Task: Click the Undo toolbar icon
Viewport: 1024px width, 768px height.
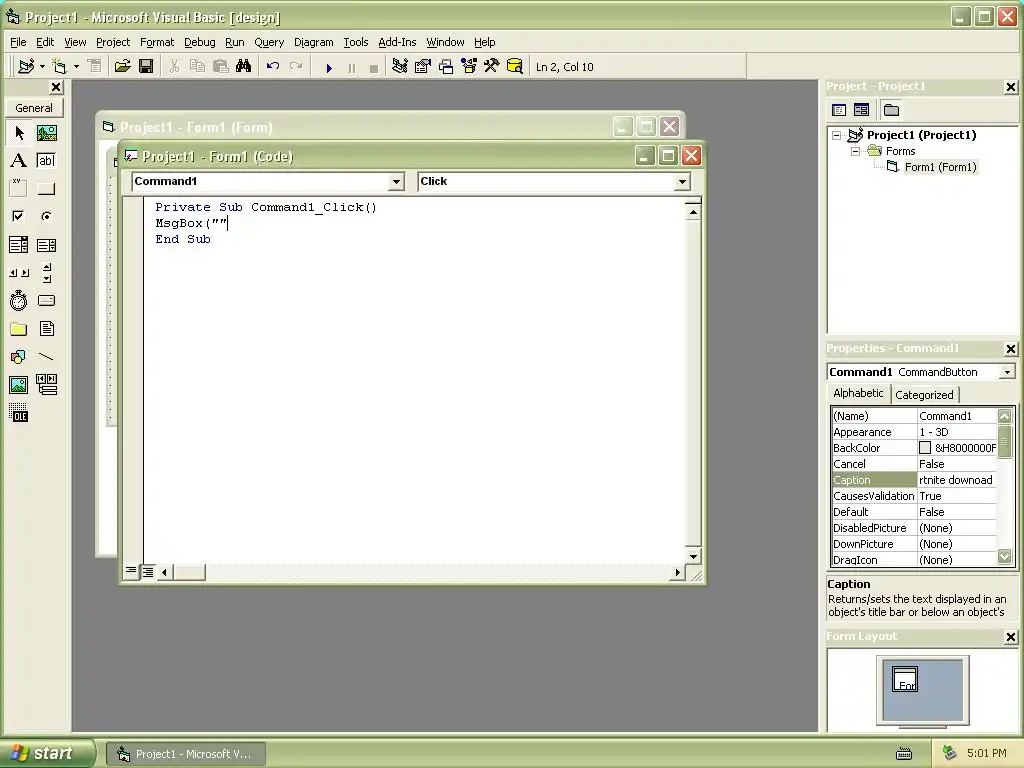Action: coord(273,67)
